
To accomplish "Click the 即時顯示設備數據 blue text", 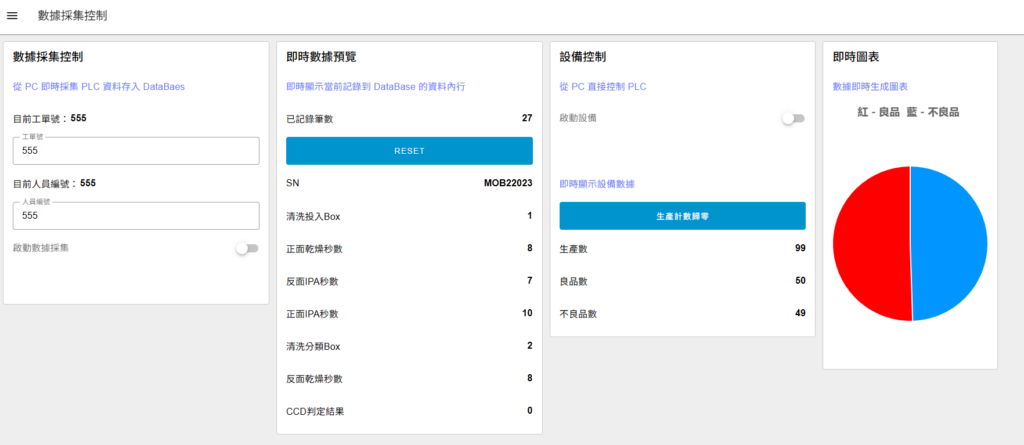I will pos(597,184).
